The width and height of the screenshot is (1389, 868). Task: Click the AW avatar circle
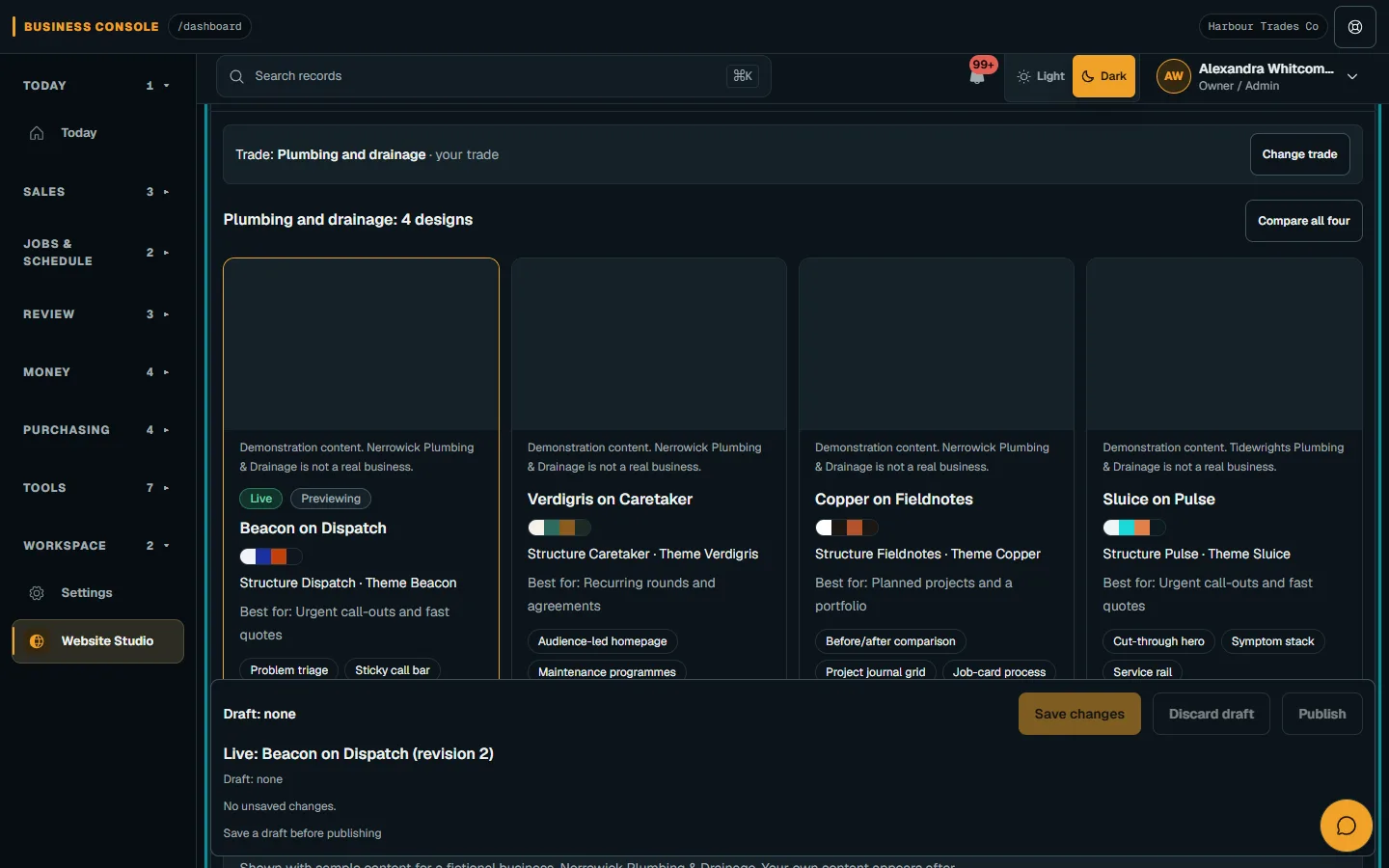1174,76
